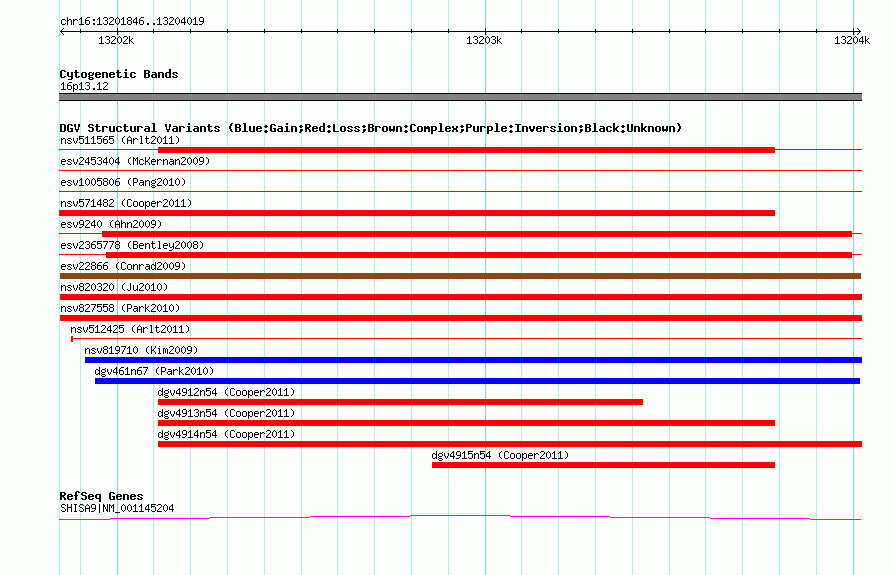Open the SHISA9|NM_001145204 gene label
The width and height of the screenshot is (890, 575).
click(117, 509)
